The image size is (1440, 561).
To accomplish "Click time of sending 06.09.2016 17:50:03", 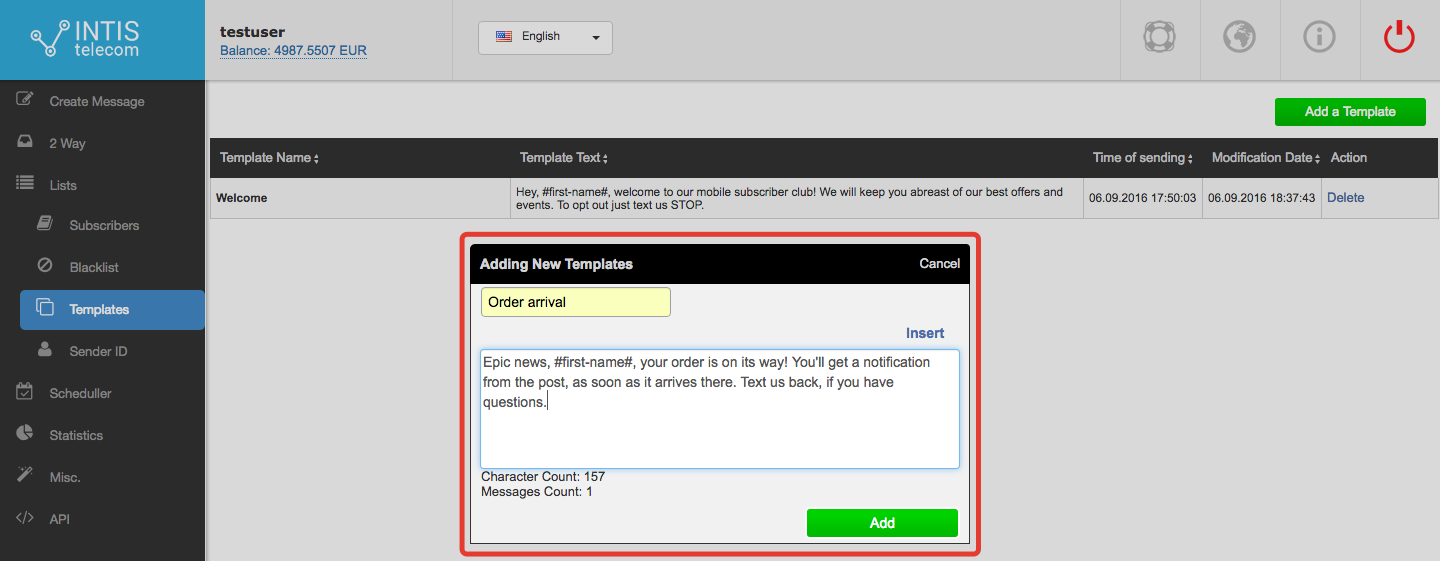I will (1143, 198).
